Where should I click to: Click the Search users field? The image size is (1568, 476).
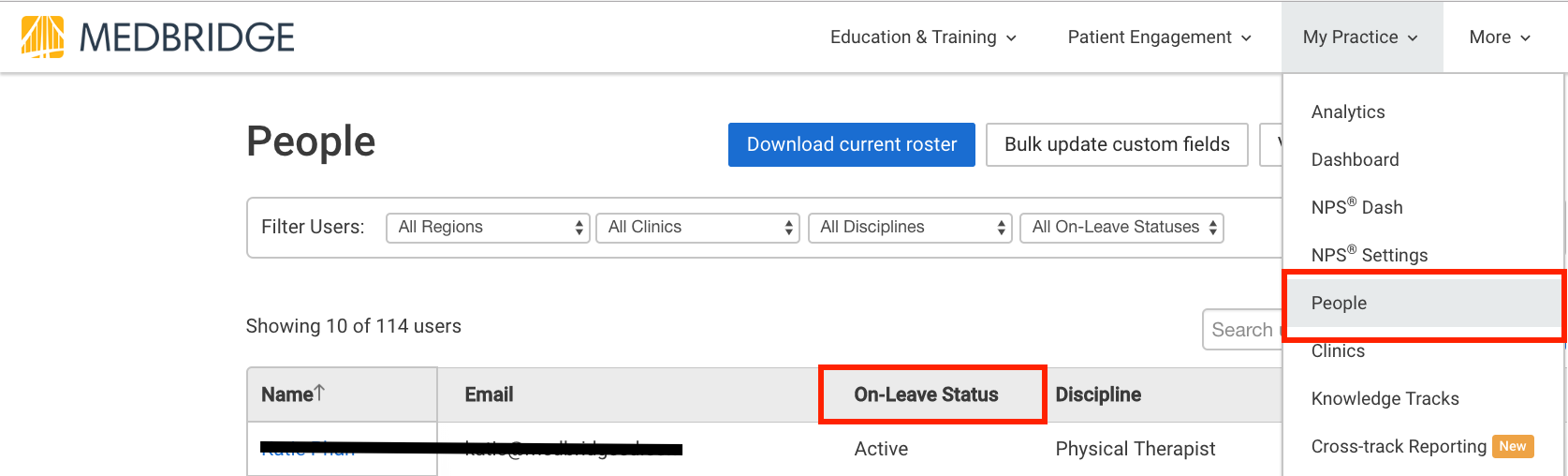click(1242, 330)
